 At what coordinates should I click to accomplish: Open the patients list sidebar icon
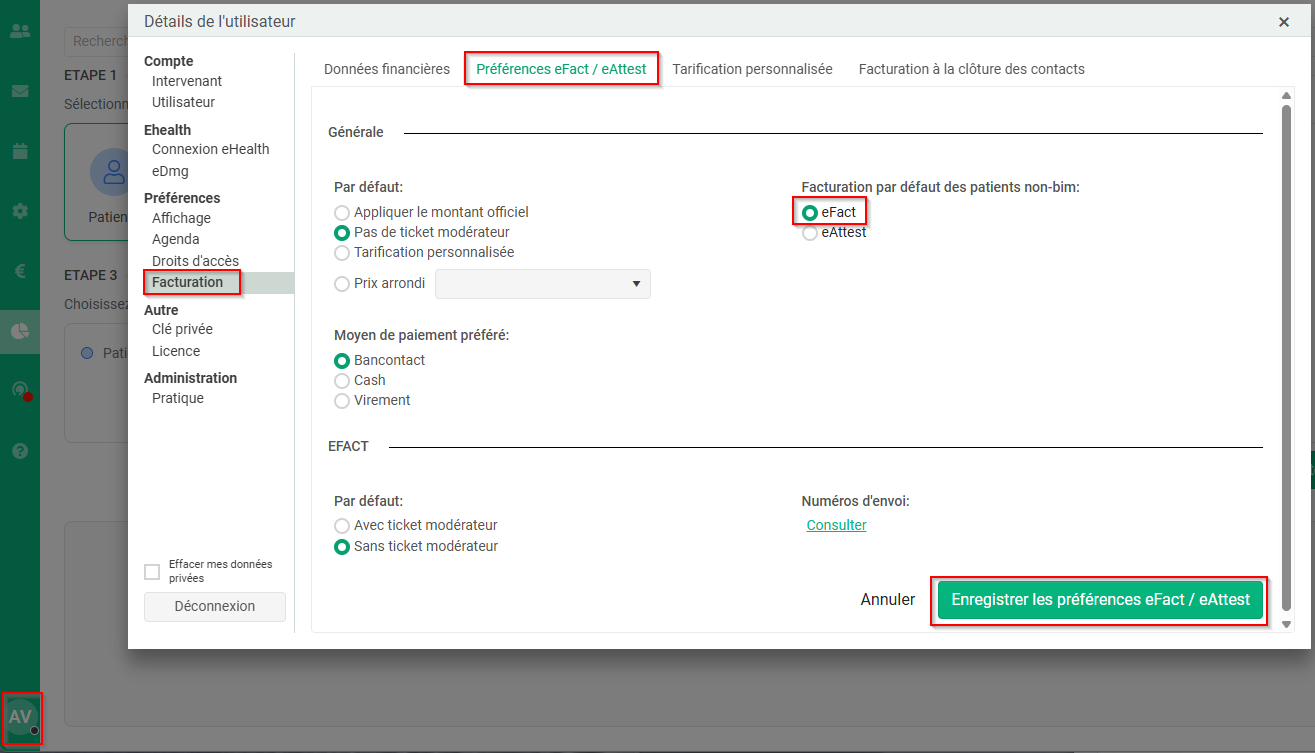pos(19,31)
